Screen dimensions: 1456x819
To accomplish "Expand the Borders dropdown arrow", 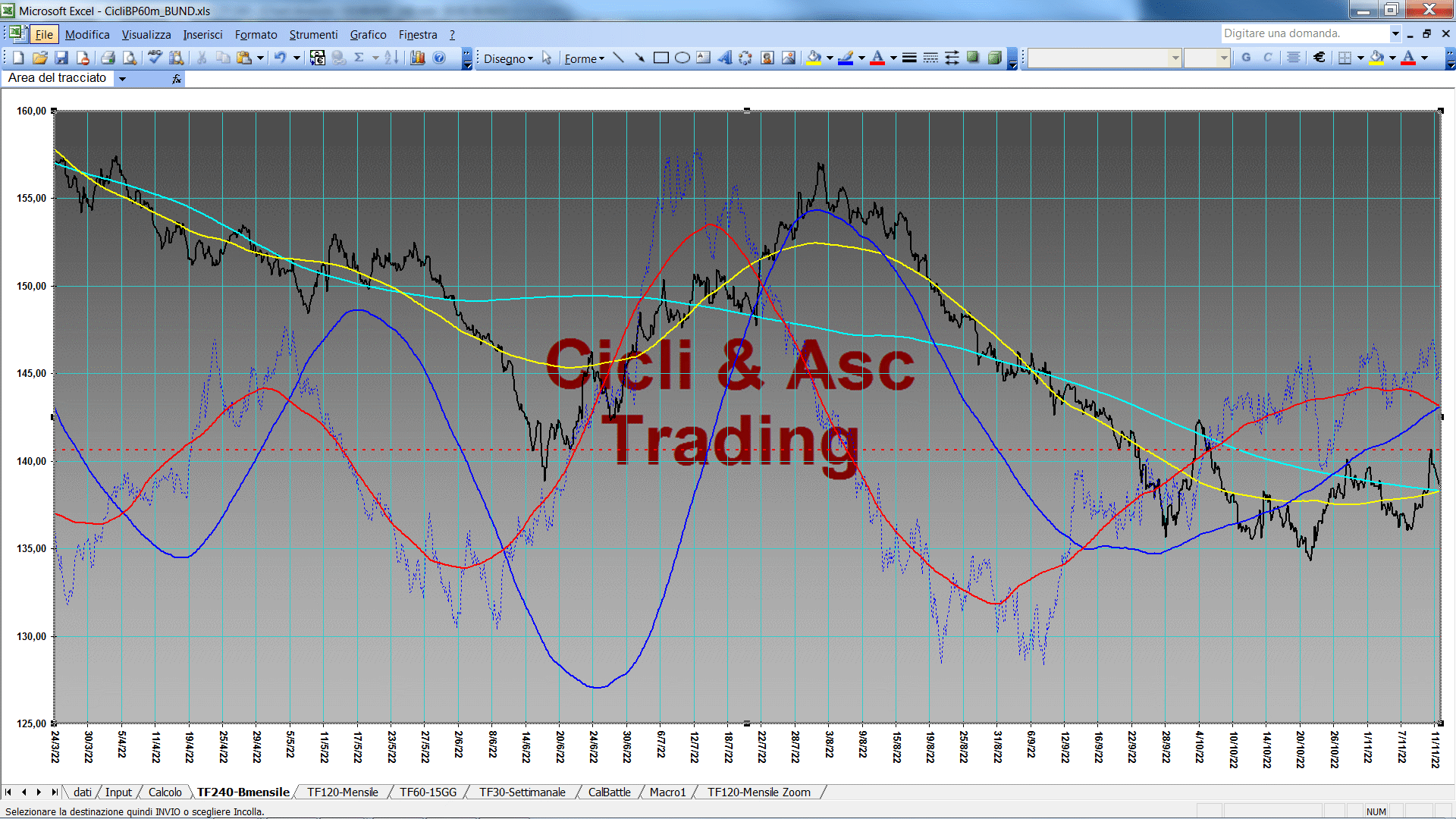I will point(1360,58).
